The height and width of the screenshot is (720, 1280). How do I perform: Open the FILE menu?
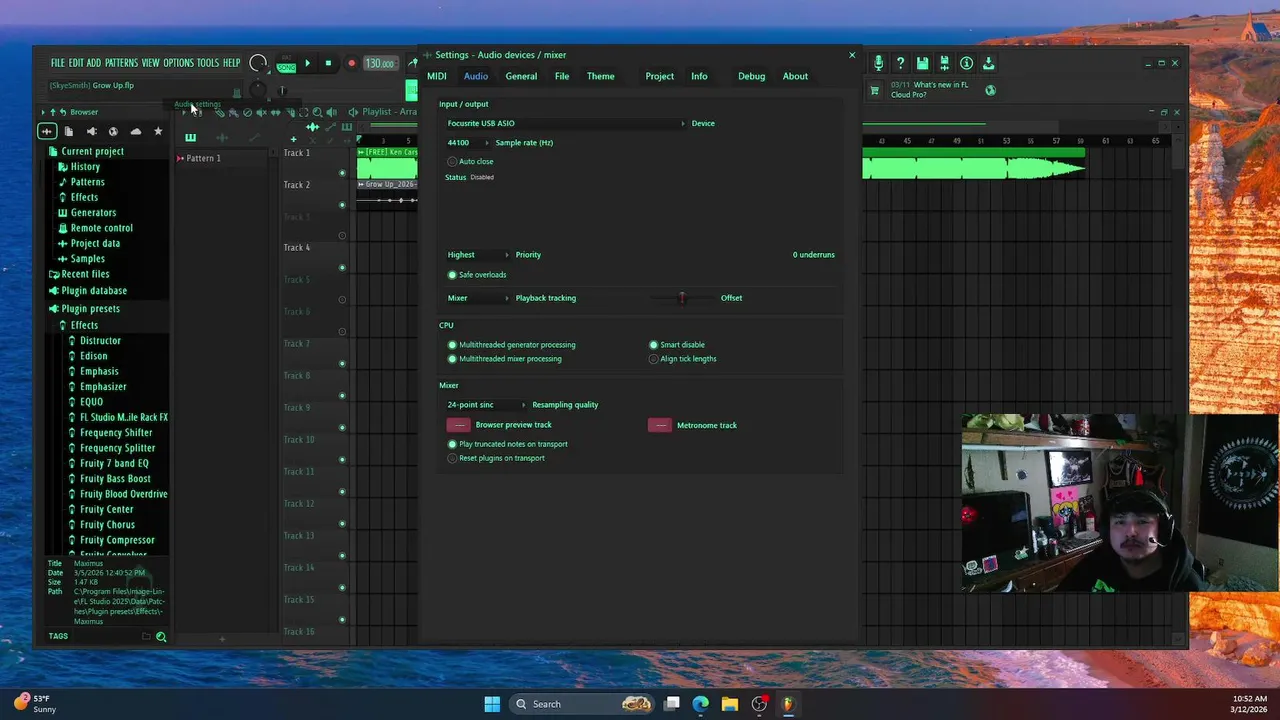pos(58,63)
